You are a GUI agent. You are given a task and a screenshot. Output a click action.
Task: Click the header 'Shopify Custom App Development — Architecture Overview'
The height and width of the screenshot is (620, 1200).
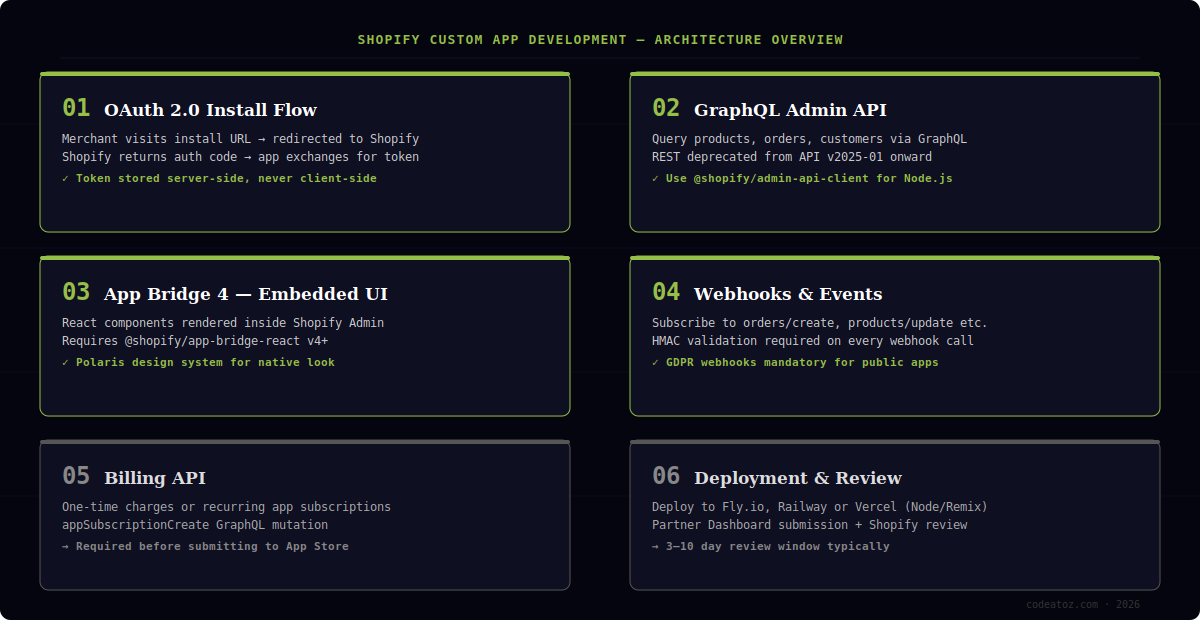tap(600, 40)
